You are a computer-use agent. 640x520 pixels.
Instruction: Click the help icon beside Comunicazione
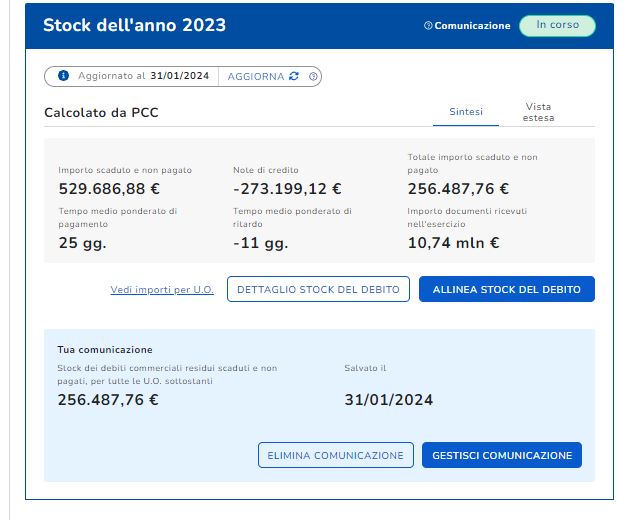tap(428, 26)
